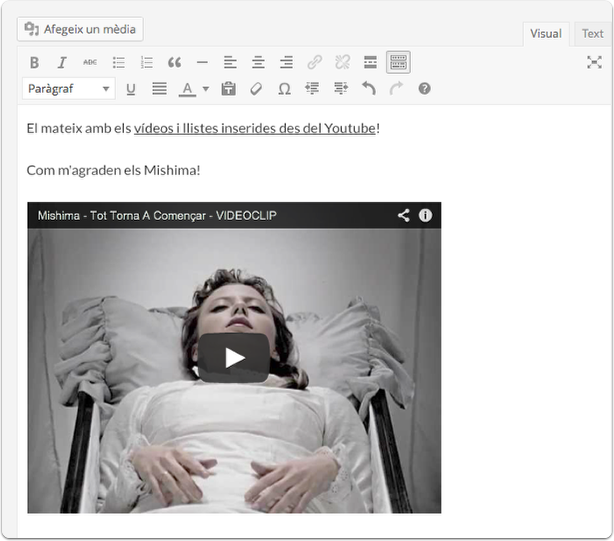The image size is (614, 541).
Task: Click the video title Mishima - Tot Torna A Començar
Action: [157, 215]
